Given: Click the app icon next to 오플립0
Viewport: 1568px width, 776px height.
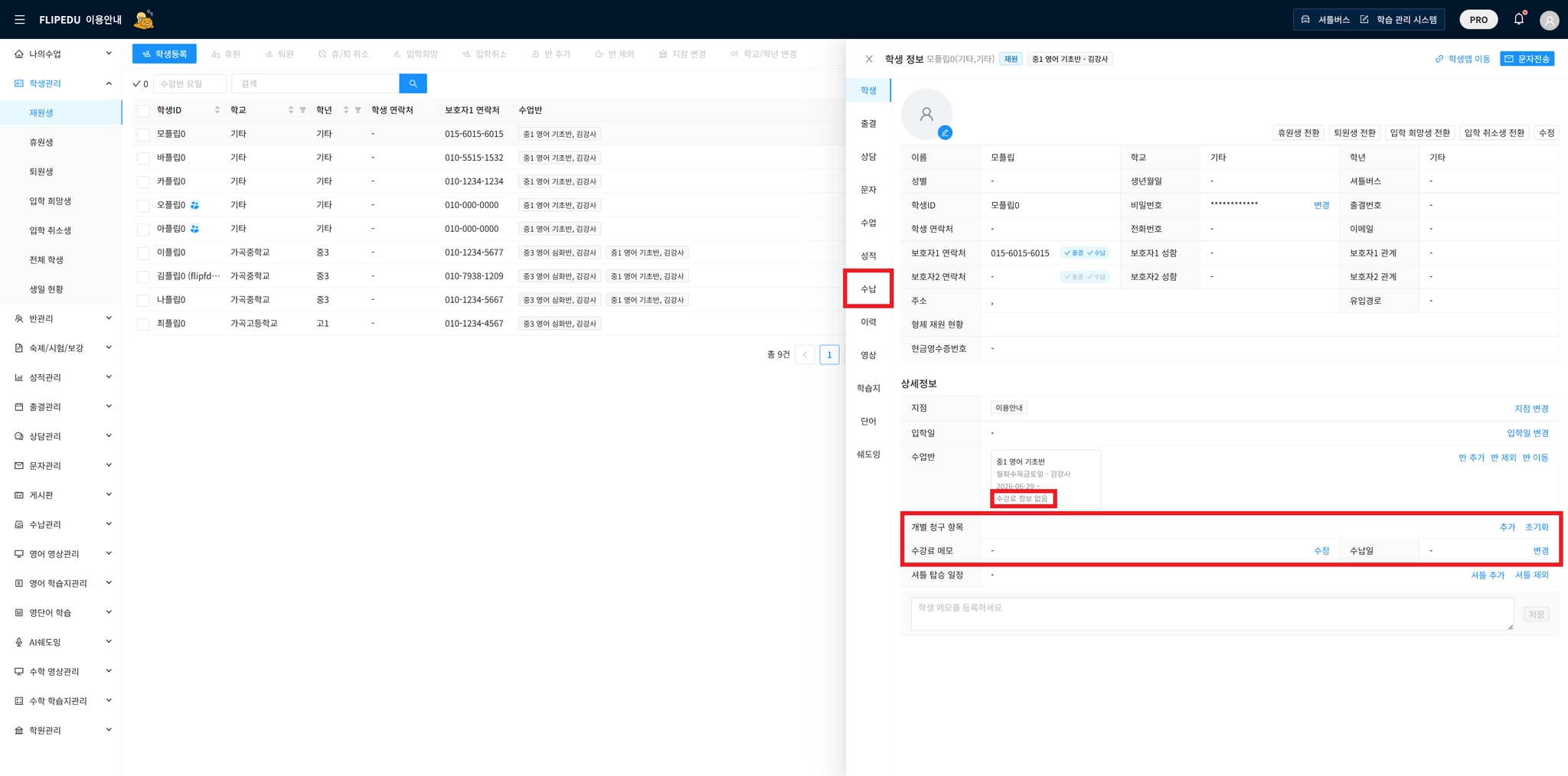Looking at the screenshot, I should [194, 205].
